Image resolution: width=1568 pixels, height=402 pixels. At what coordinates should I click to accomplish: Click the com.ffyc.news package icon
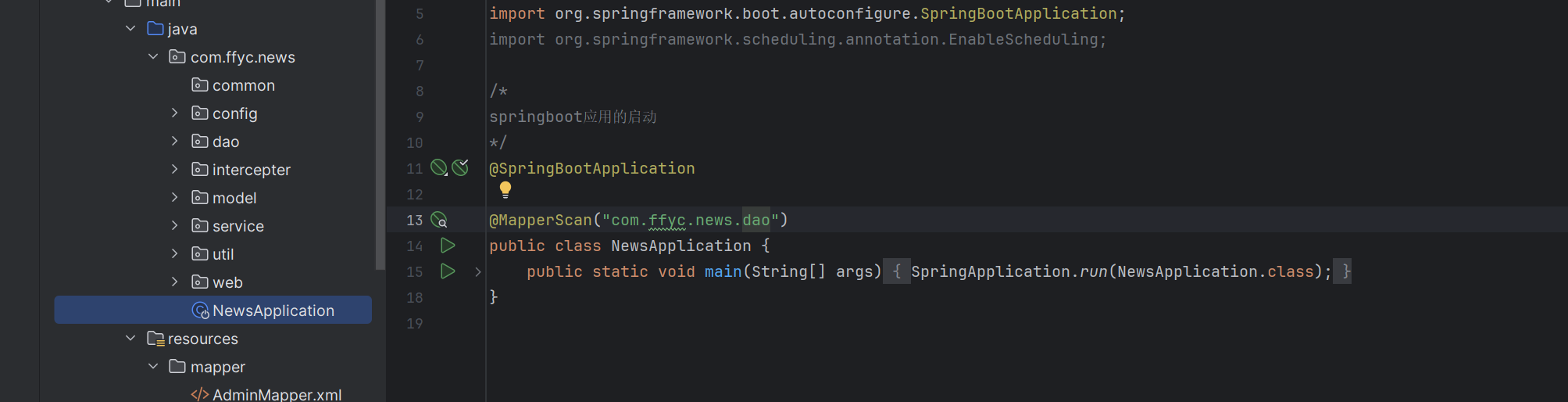click(x=177, y=57)
